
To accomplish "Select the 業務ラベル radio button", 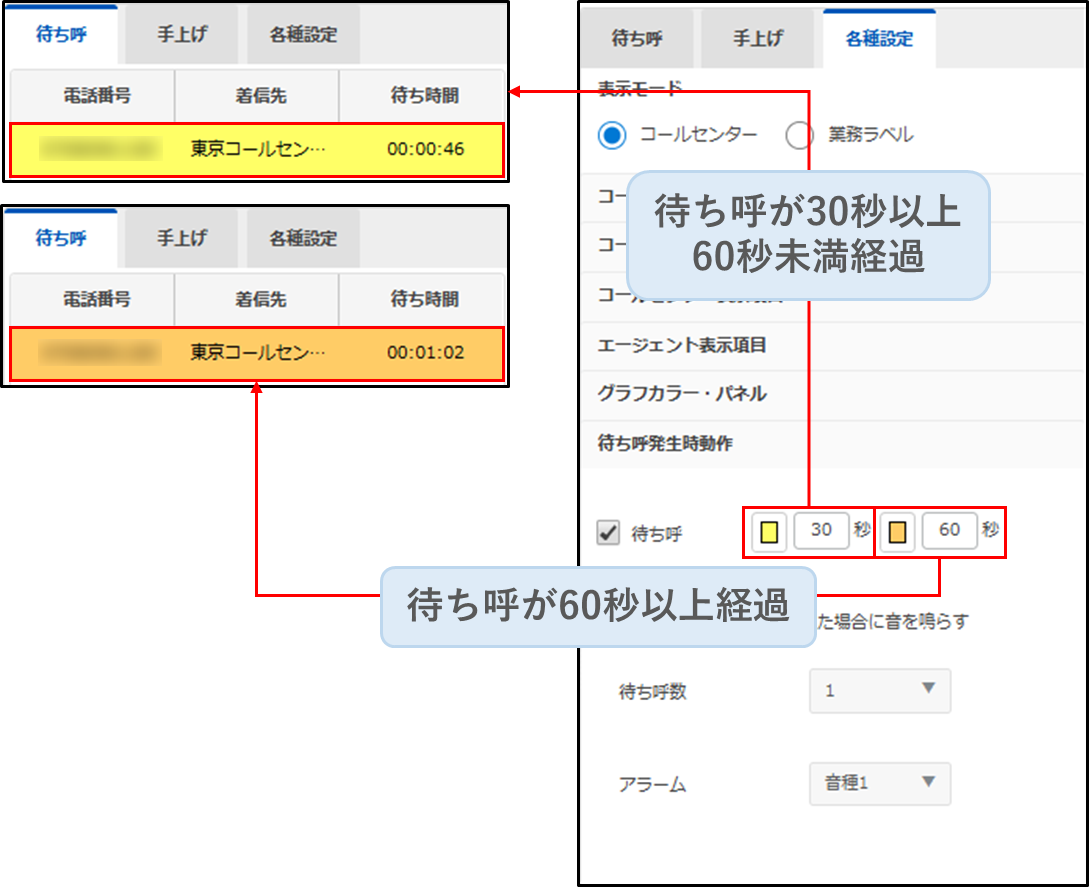I will coord(799,135).
